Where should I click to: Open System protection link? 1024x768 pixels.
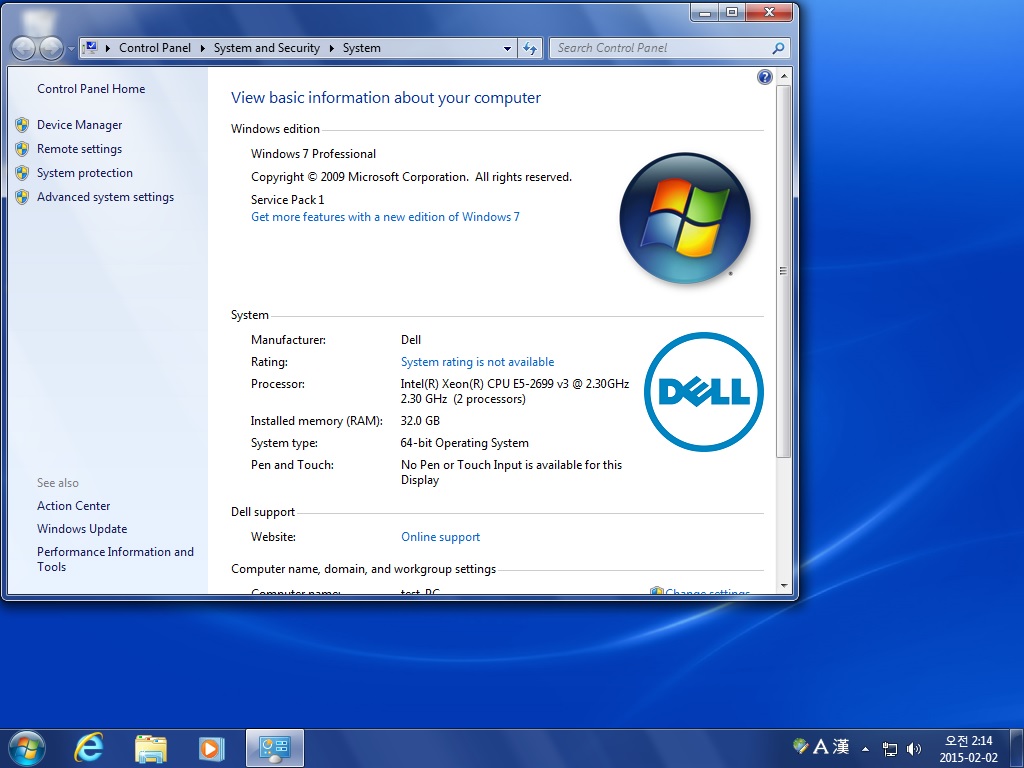84,173
